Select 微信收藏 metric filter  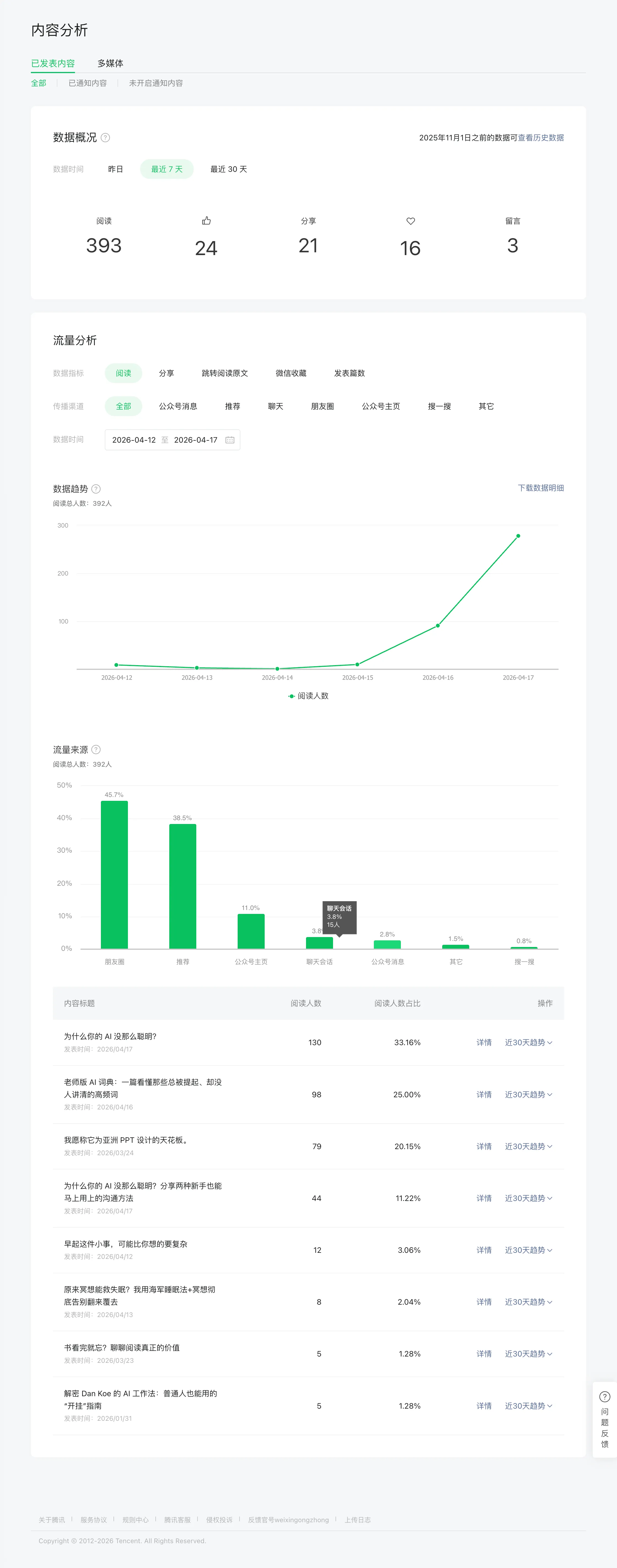coord(291,373)
